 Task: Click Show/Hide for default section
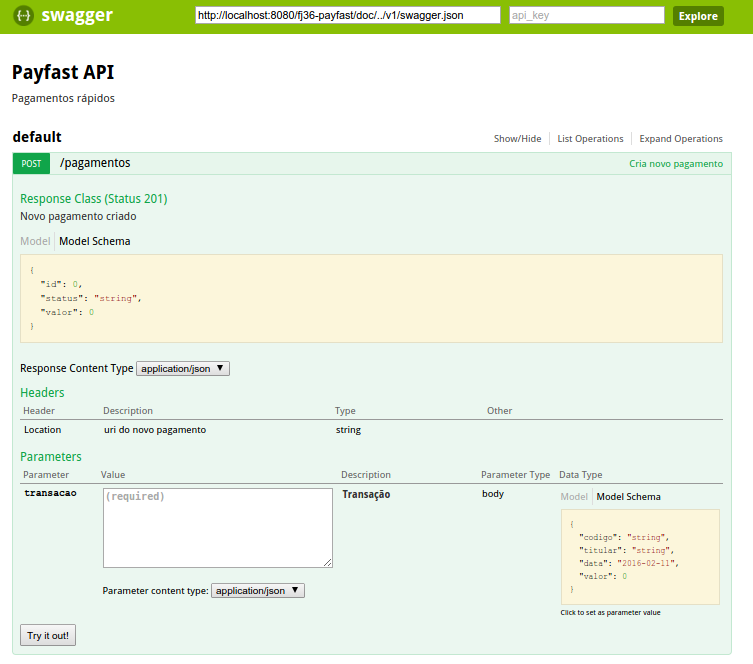[517, 139]
